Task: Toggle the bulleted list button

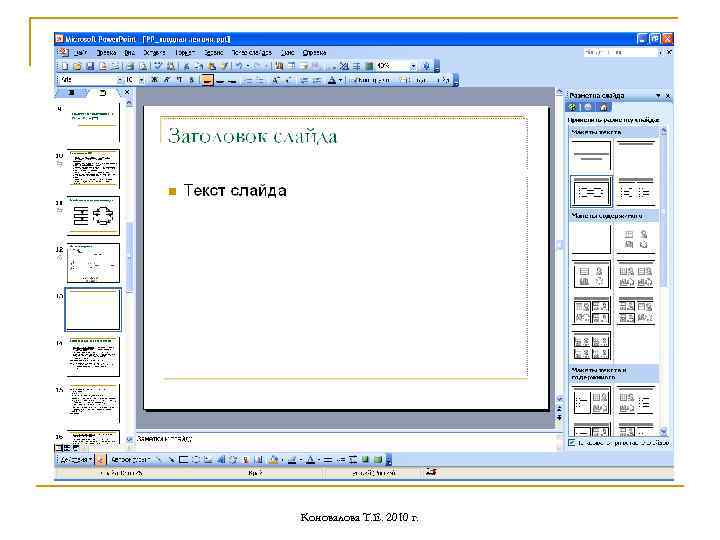Action: (260, 80)
